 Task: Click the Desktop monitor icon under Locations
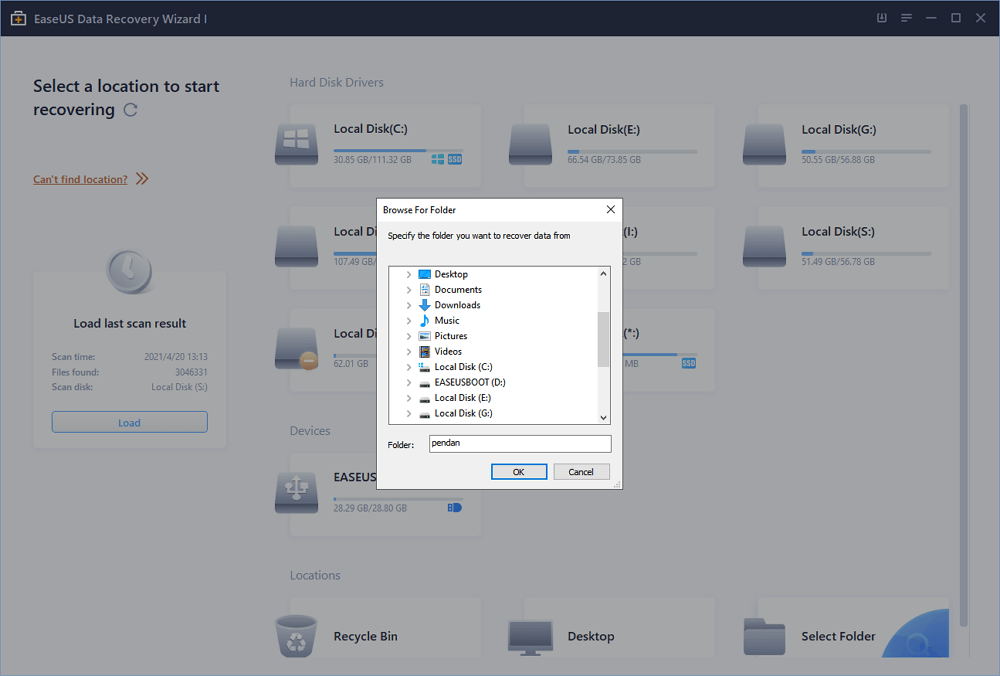click(530, 638)
